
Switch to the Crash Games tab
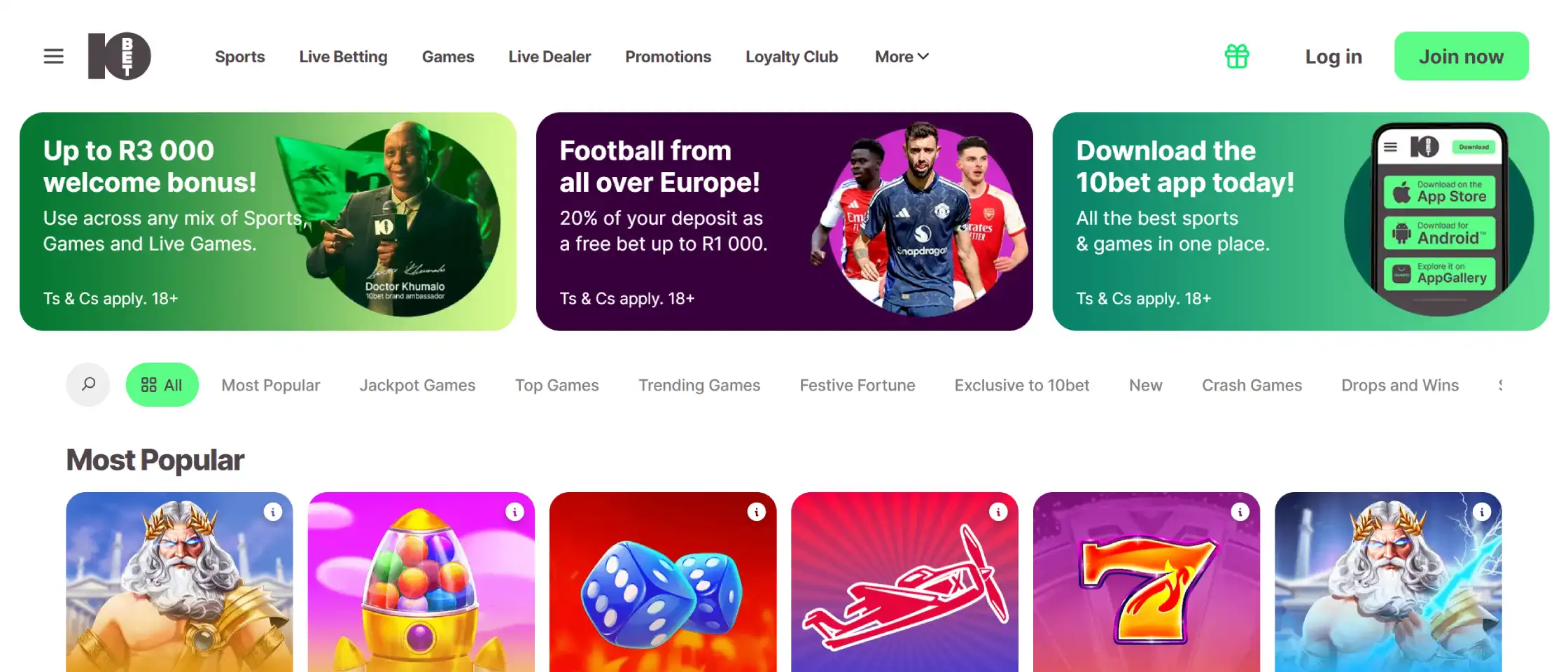point(1252,385)
